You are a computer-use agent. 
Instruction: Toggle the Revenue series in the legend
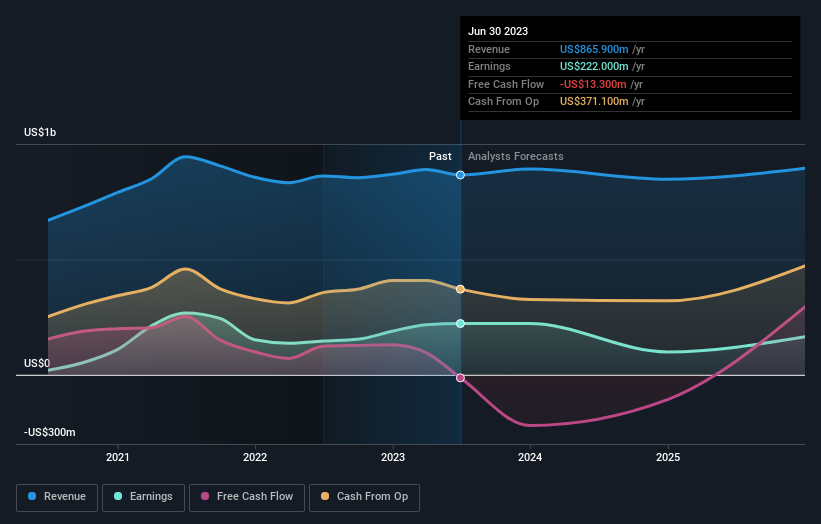57,497
